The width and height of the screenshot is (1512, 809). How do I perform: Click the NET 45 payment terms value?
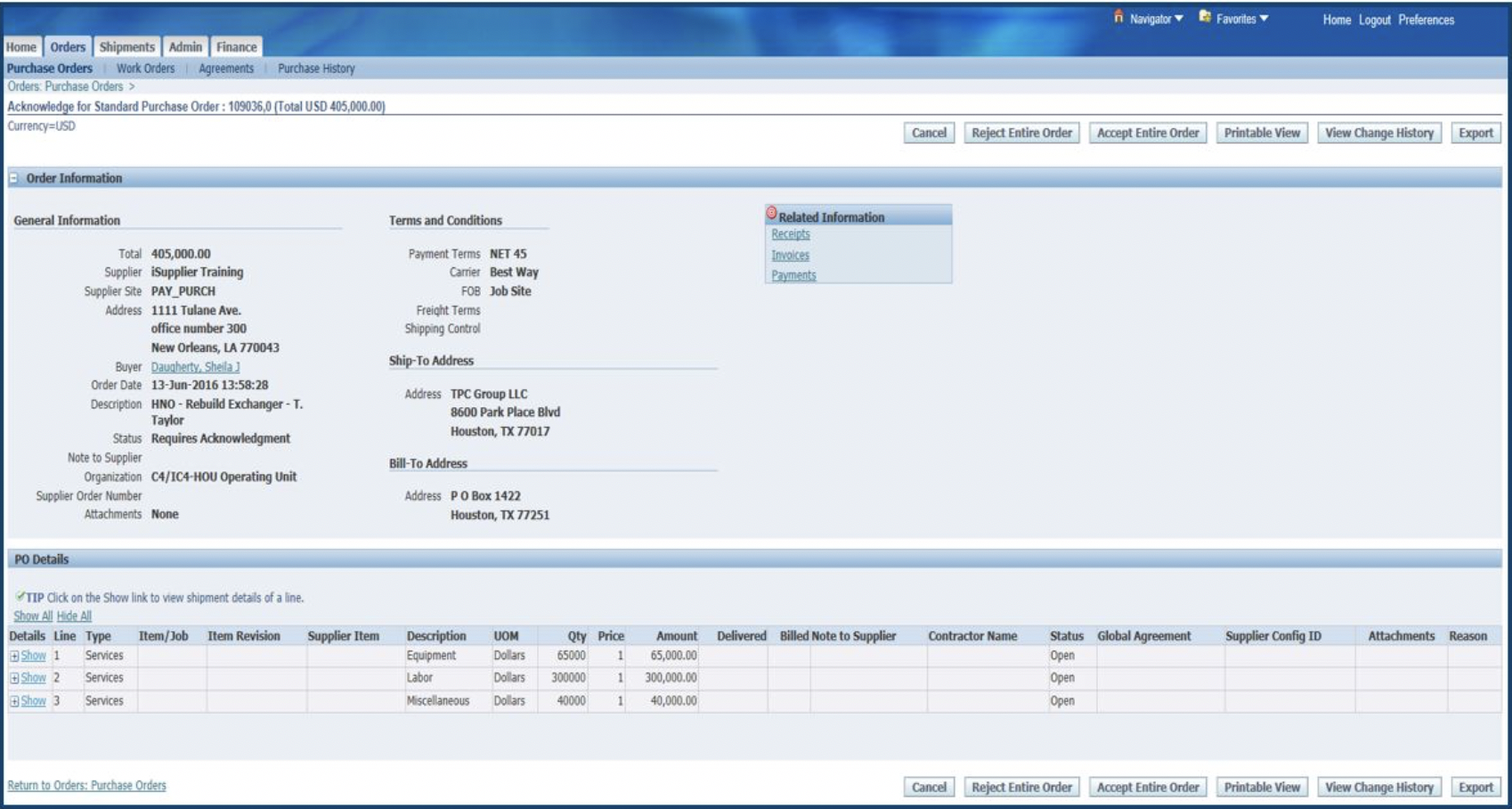point(508,254)
